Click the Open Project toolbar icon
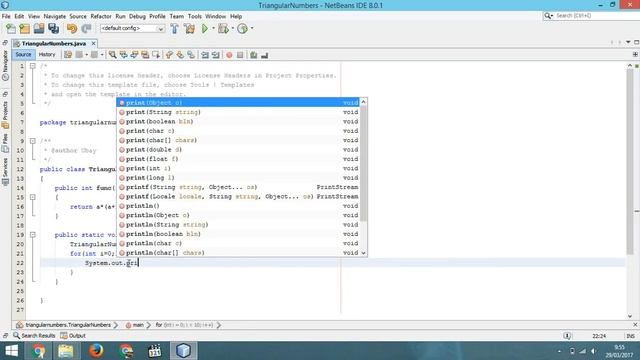The height and width of the screenshot is (360, 640). 39,29
